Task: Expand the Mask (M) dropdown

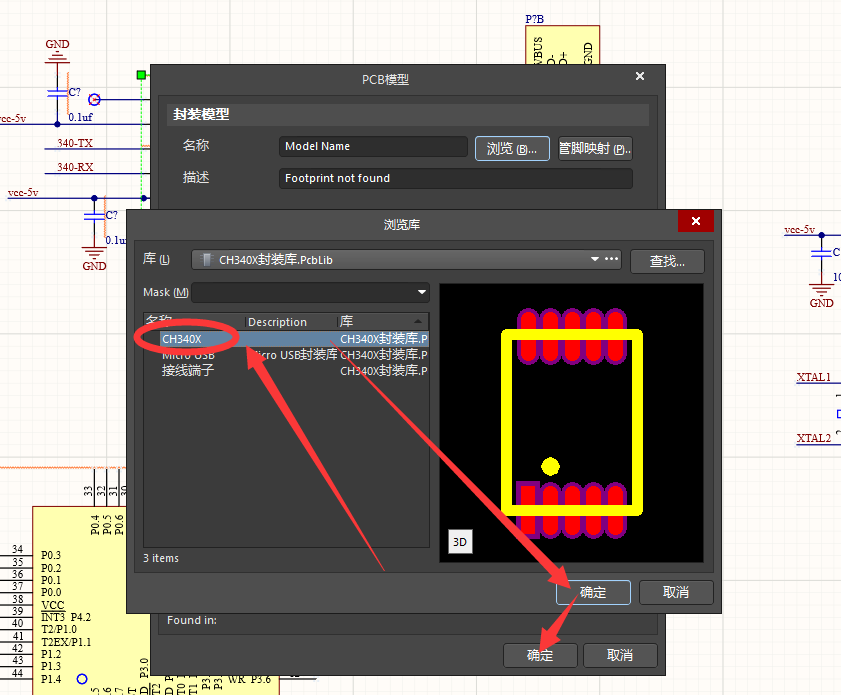Action: pyautogui.click(x=422, y=292)
